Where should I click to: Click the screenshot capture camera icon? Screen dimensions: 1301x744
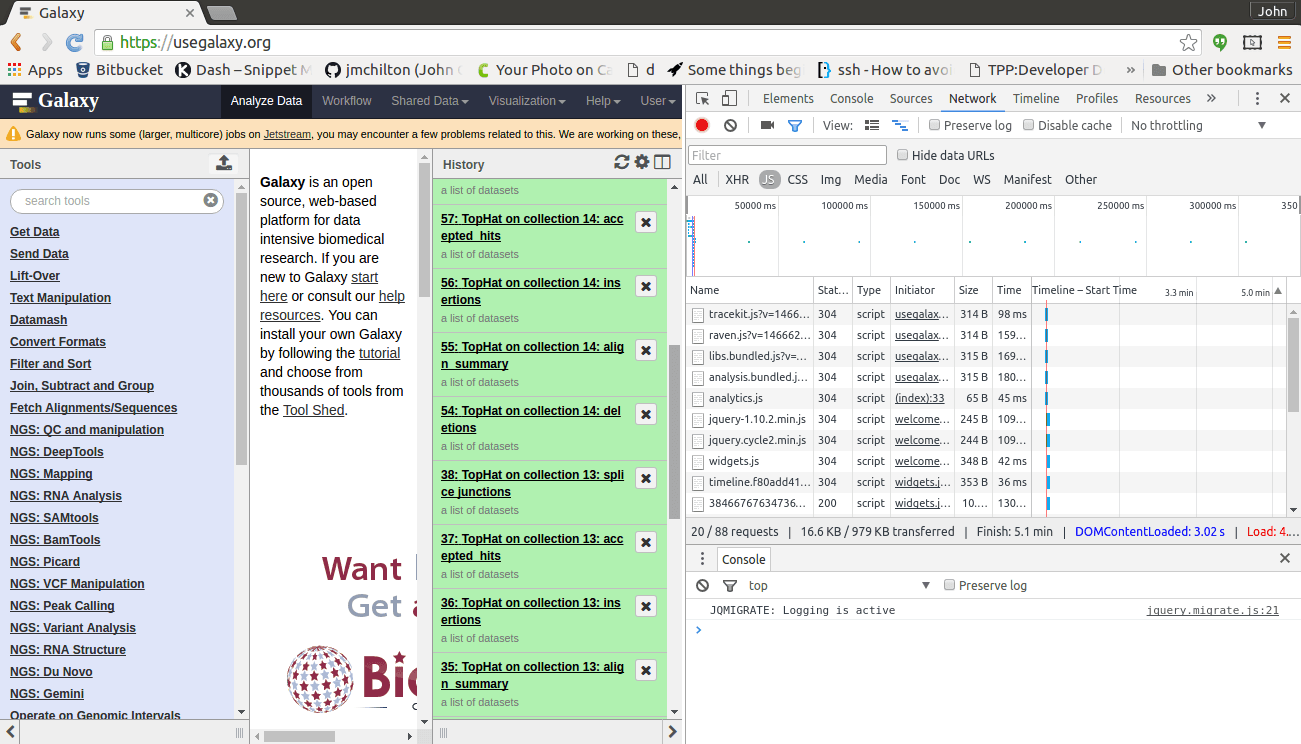pyautogui.click(x=766, y=125)
